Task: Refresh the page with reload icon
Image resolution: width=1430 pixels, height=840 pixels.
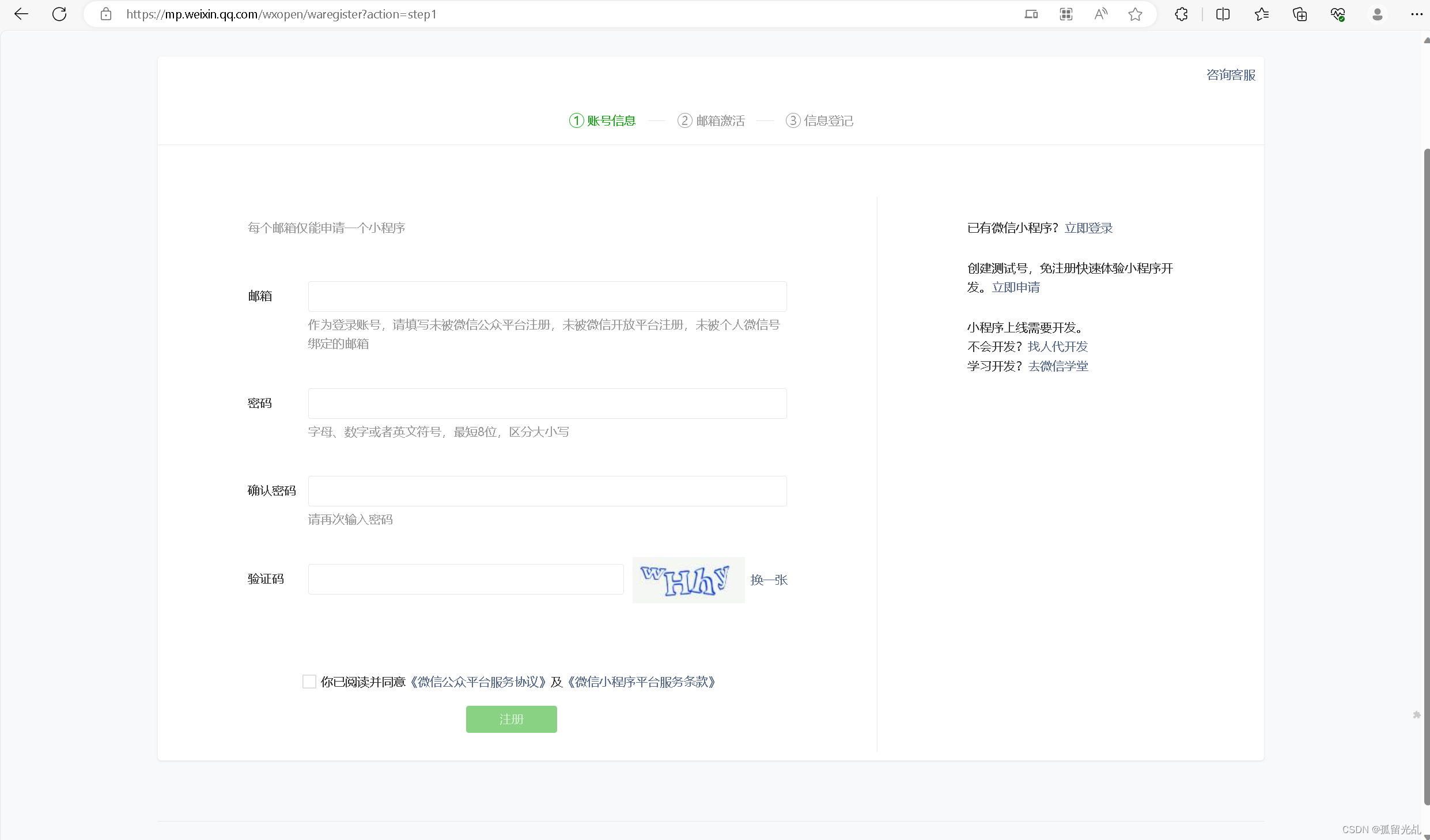Action: tap(59, 14)
